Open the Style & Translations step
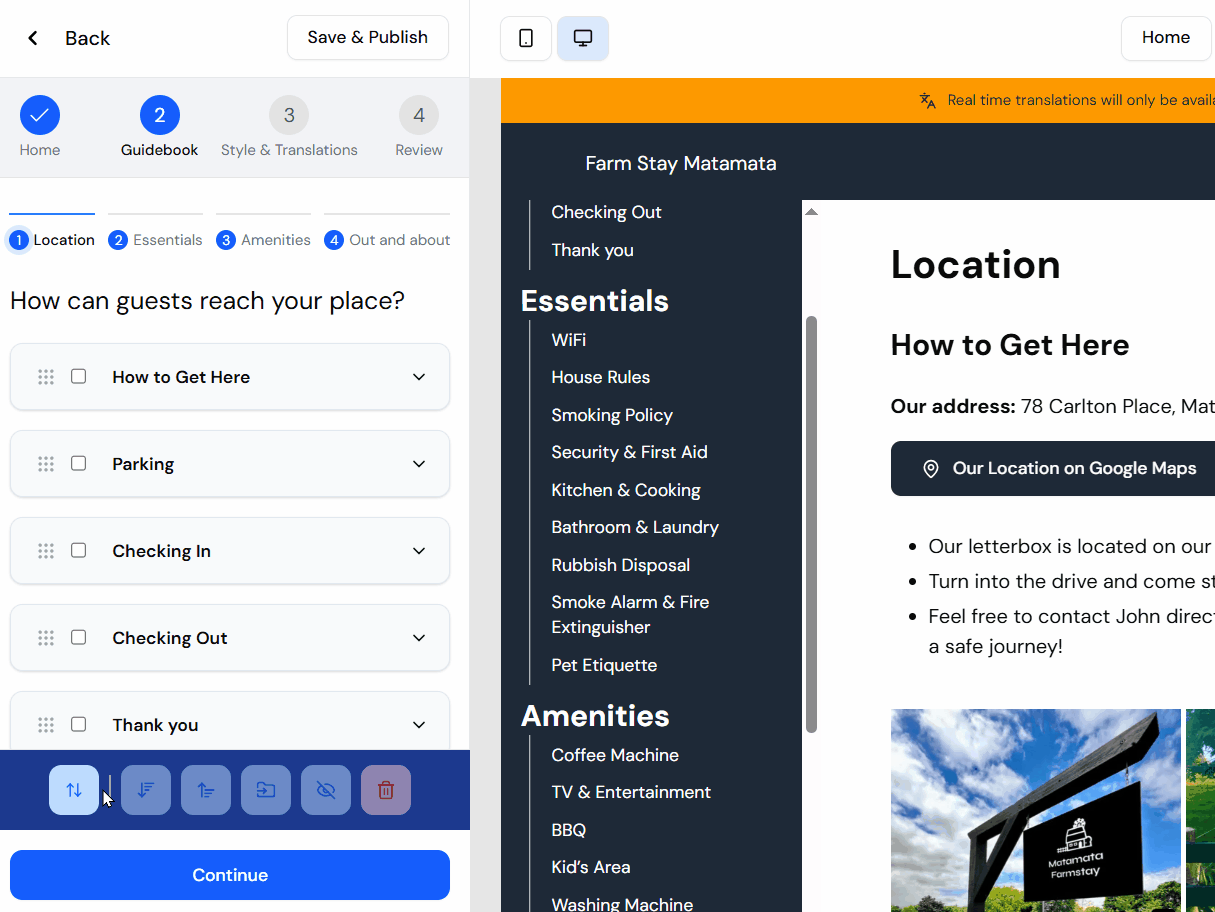The image size is (1215, 912). click(289, 127)
